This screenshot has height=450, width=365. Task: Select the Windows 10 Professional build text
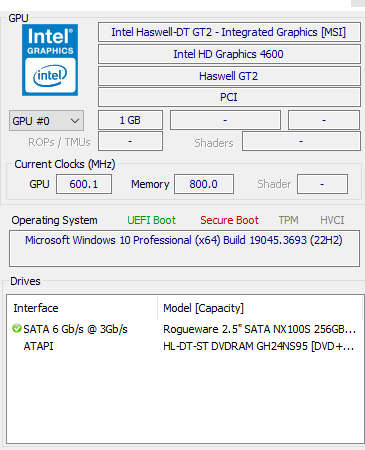[x=184, y=240]
